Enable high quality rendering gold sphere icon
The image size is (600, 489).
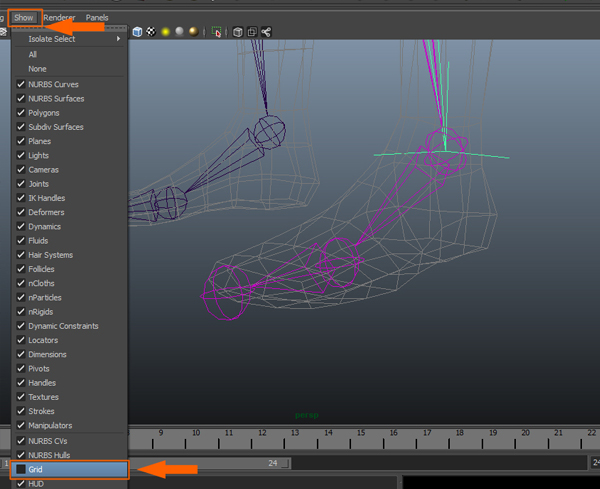pos(194,32)
